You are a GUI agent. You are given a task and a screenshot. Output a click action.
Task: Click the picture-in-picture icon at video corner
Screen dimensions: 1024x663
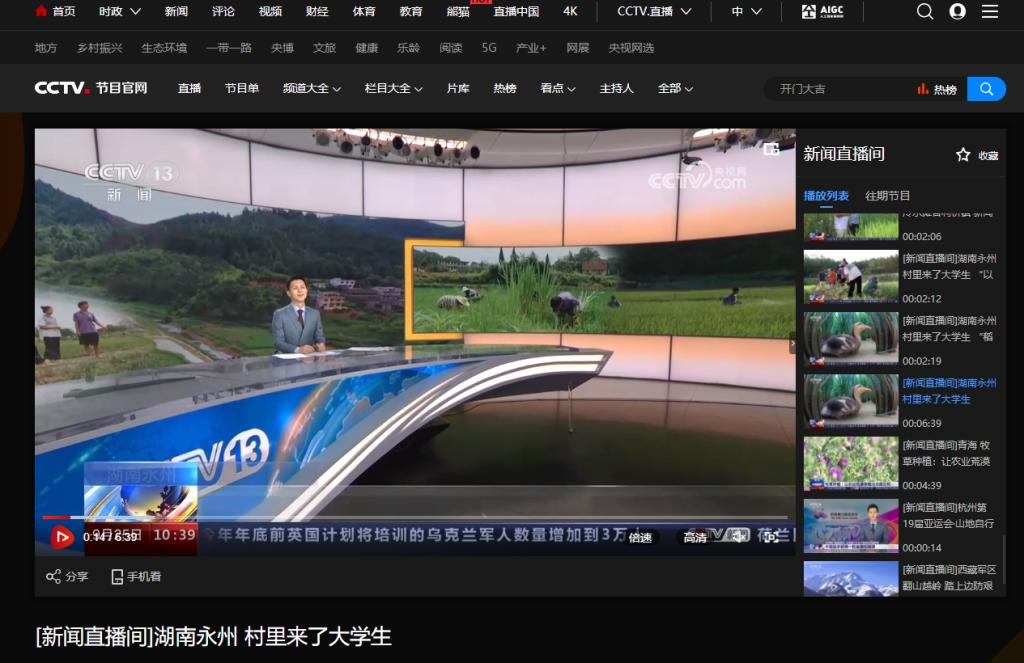pyautogui.click(x=771, y=150)
